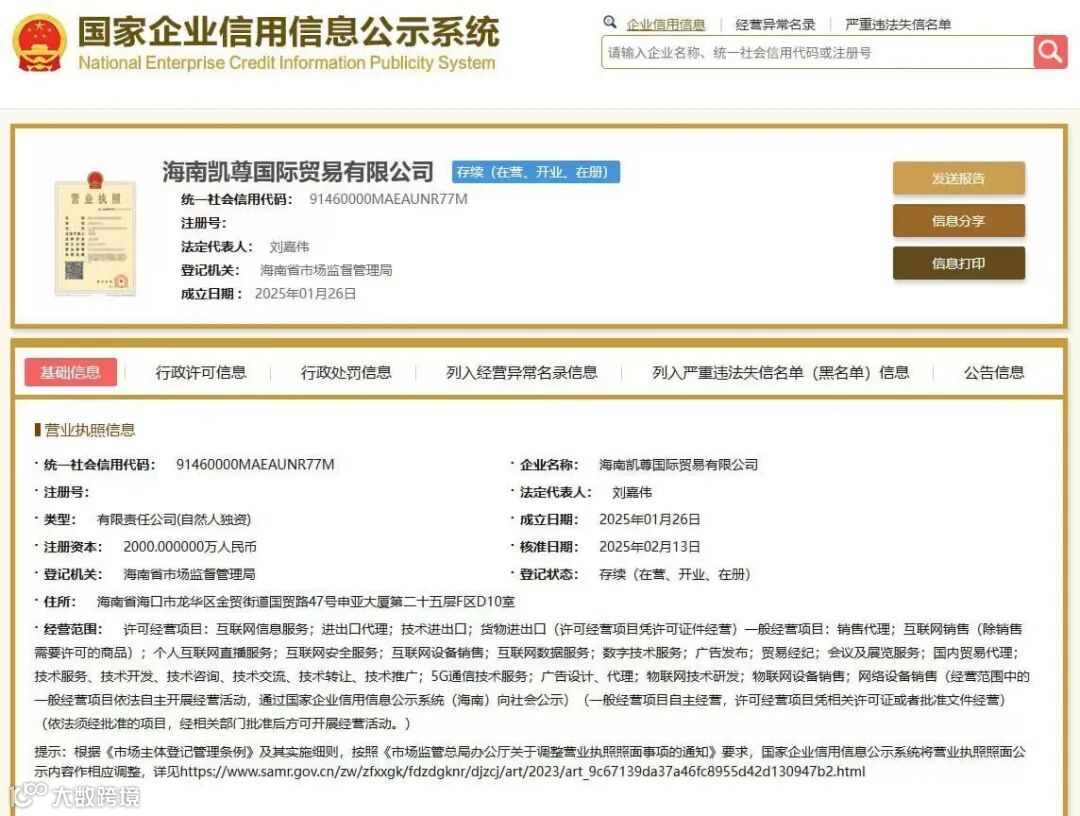
Task: Click the samr.gov.cn notice URL
Action: click(522, 772)
